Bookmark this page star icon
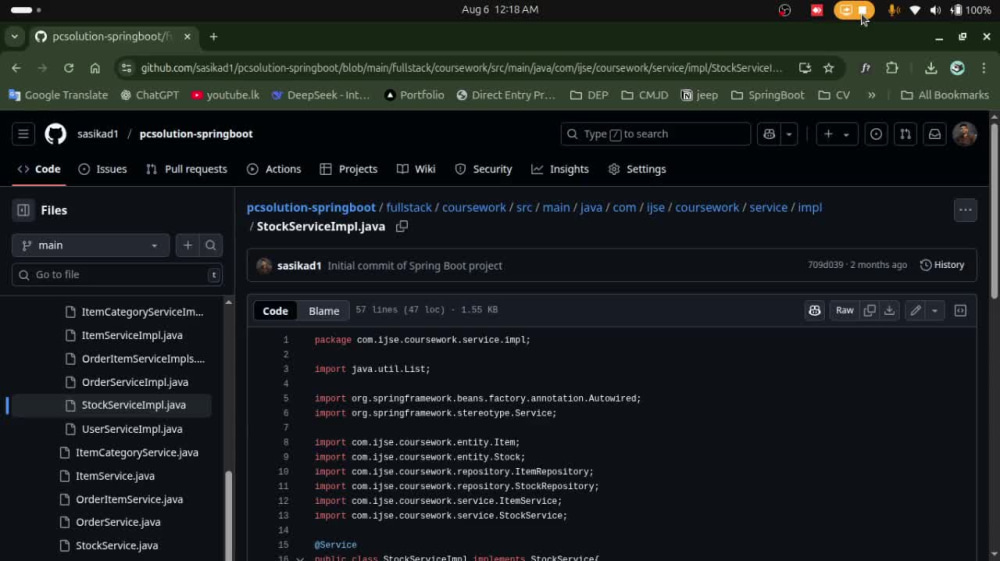The image size is (1000, 561). point(828,68)
